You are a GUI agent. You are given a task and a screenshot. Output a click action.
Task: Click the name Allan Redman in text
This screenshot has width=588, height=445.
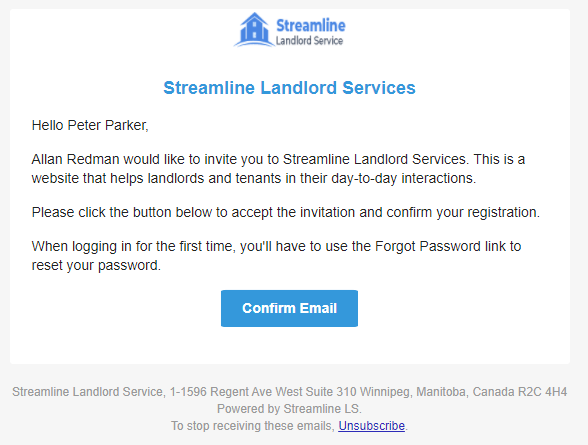[x=75, y=159]
